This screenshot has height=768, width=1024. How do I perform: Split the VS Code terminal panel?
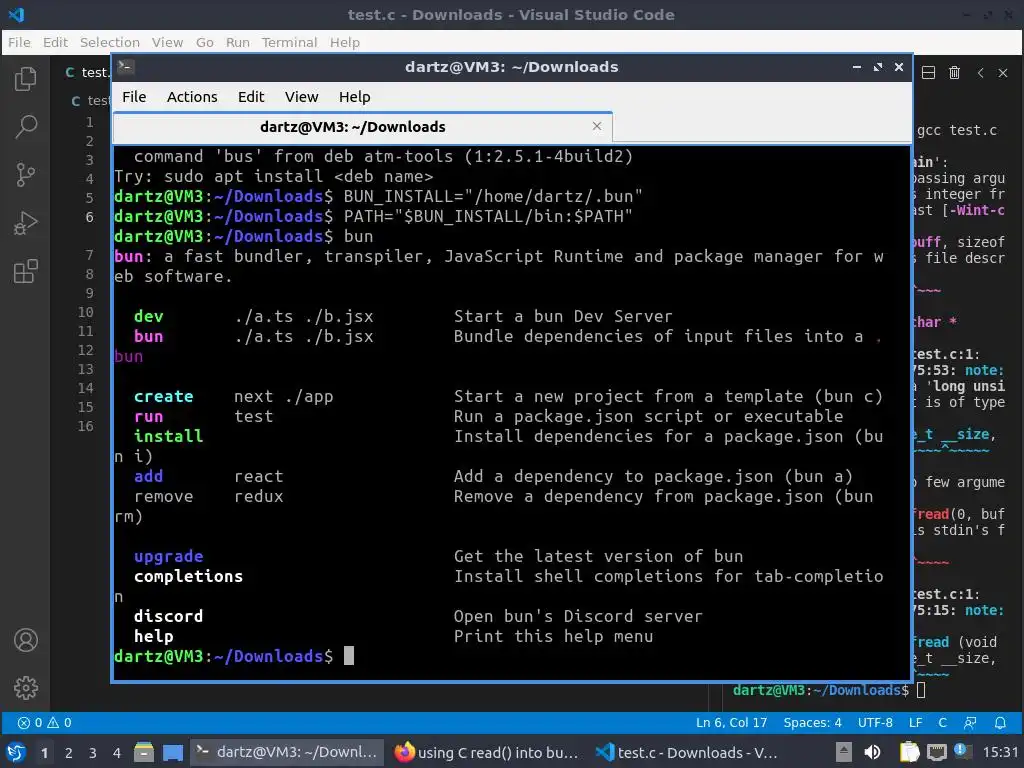[x=928, y=72]
